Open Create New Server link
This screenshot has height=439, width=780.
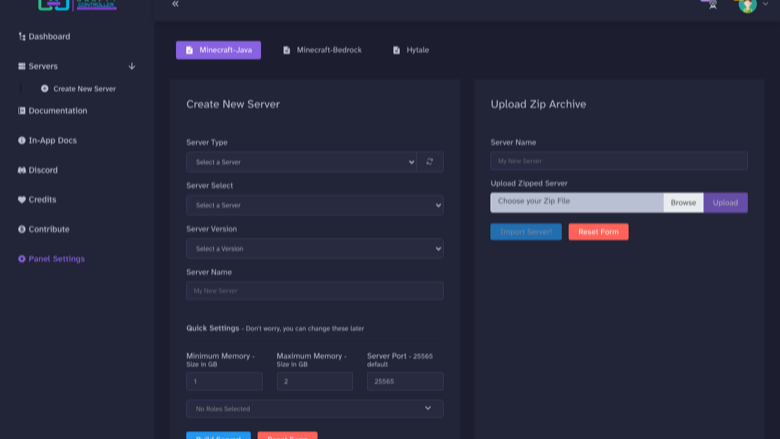tap(85, 88)
